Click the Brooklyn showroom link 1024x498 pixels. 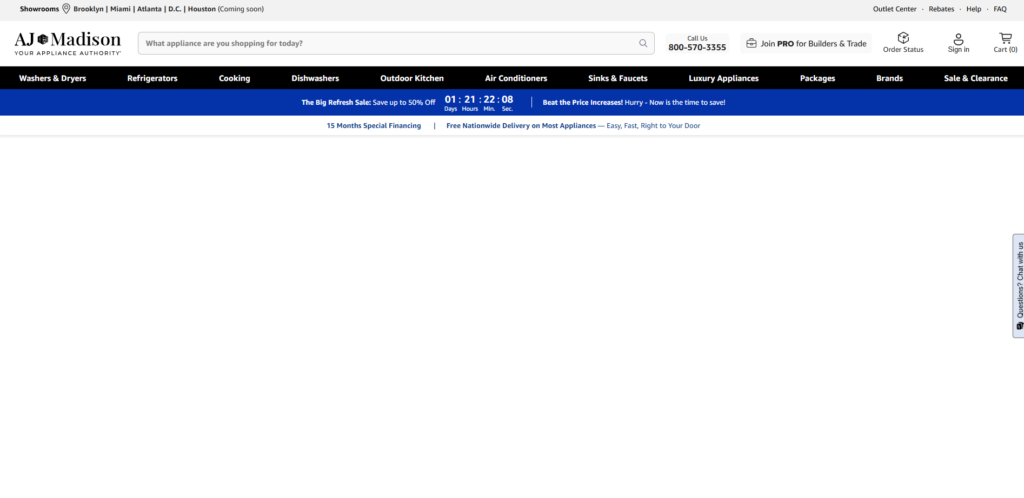(x=89, y=9)
